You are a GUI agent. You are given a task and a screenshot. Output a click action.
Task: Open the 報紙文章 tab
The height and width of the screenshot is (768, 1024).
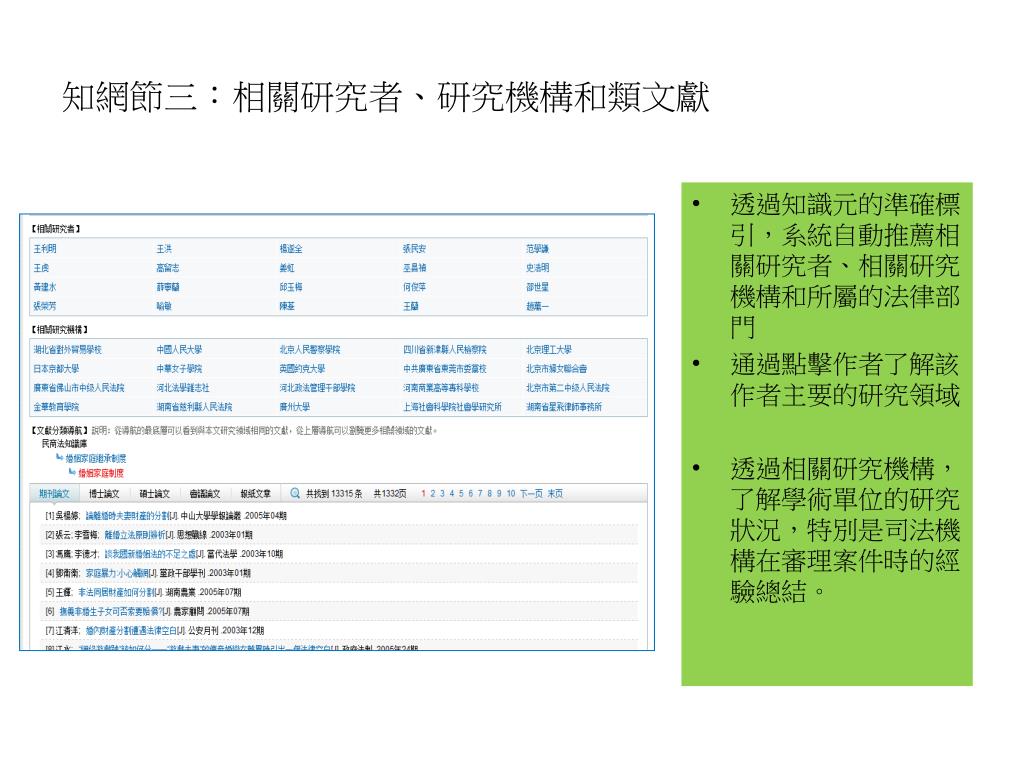(255, 494)
